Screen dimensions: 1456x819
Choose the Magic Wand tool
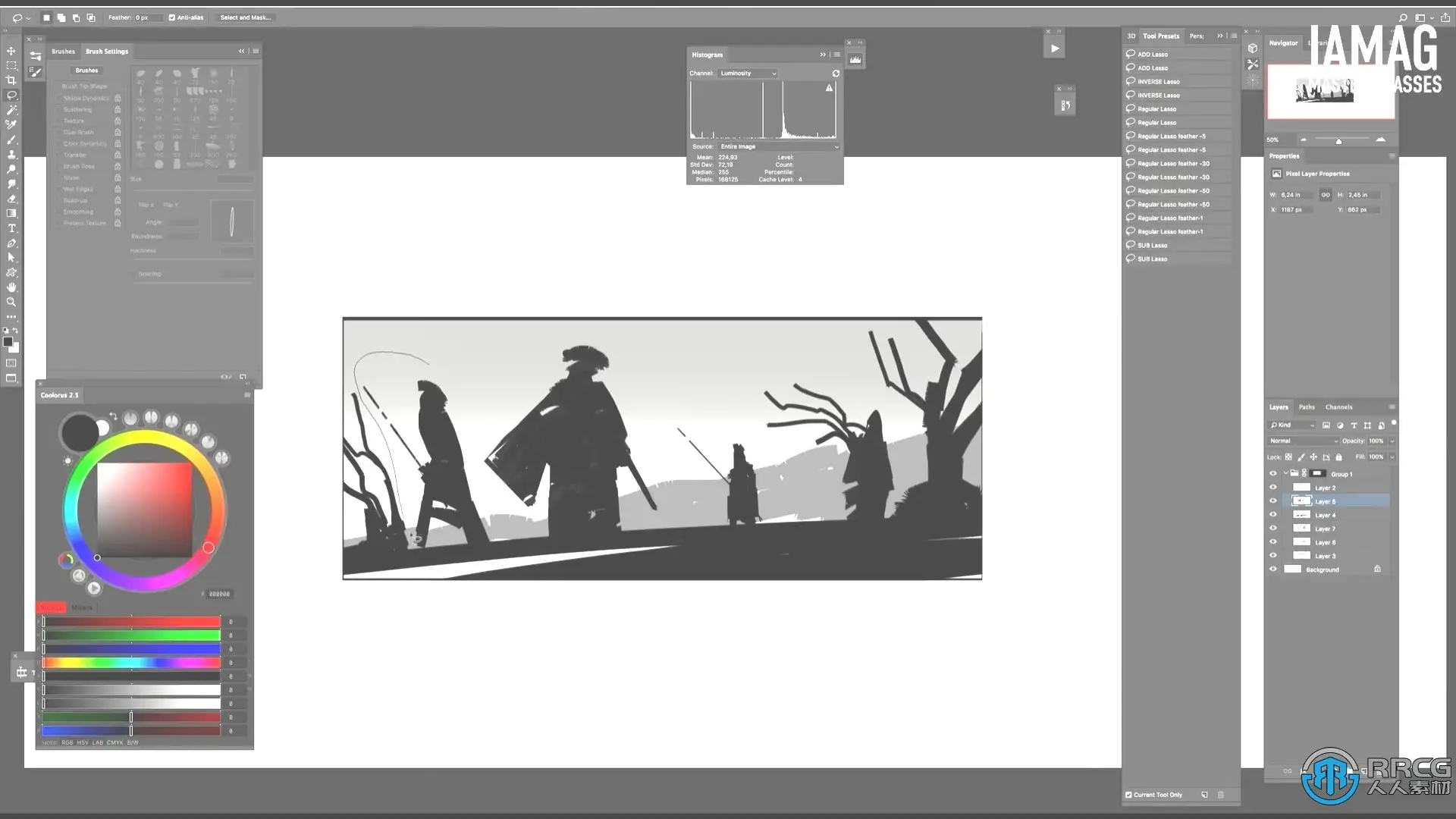coord(11,110)
